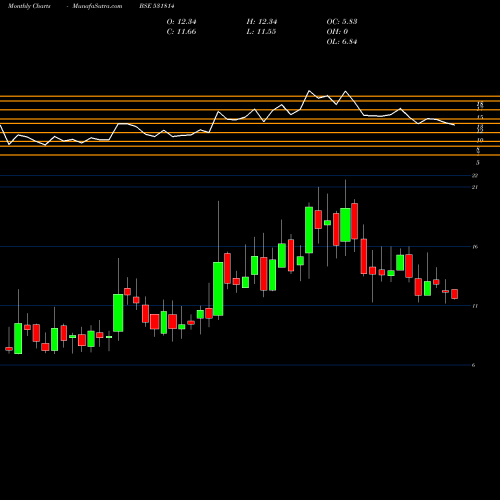This screenshot has height=500, width=500.
Task: Click the peak of the white indicator line
Action: tap(309, 91)
